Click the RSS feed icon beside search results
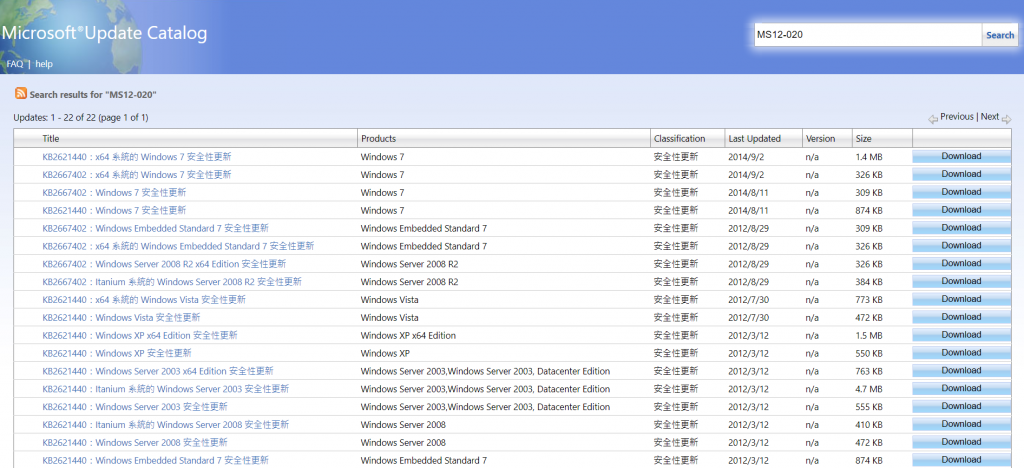Screen dimensions: 1024x468 (x=21, y=93)
